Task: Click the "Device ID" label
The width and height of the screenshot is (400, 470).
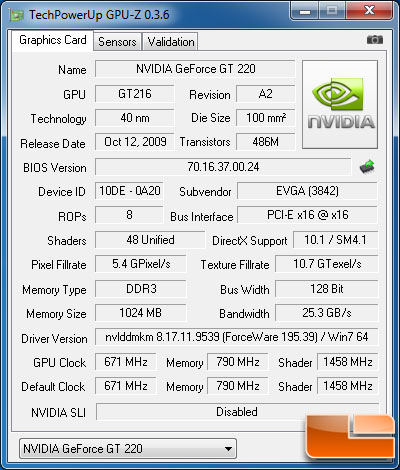Action: (x=62, y=192)
